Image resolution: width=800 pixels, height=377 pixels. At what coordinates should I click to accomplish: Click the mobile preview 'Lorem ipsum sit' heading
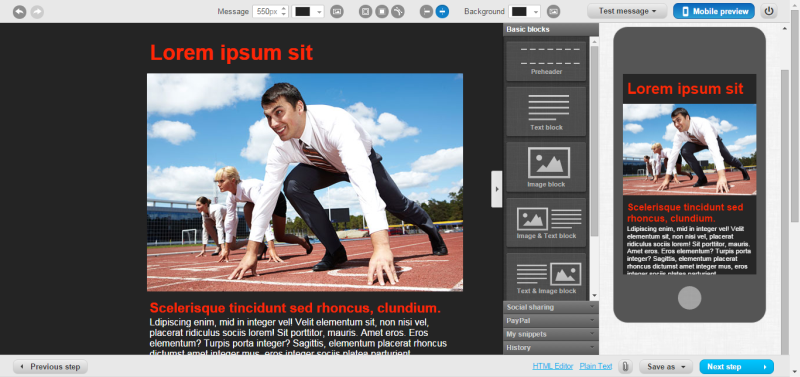tap(685, 89)
